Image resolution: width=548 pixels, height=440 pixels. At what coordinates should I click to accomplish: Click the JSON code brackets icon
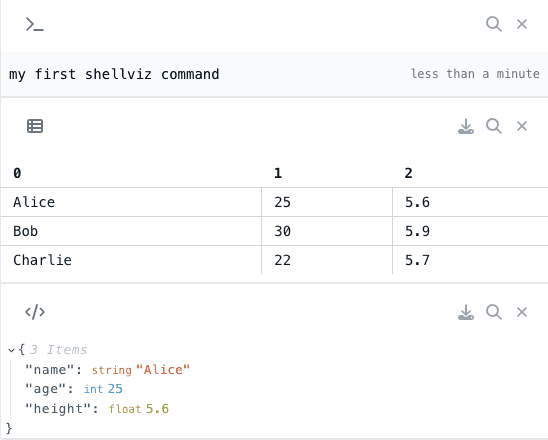[35, 312]
